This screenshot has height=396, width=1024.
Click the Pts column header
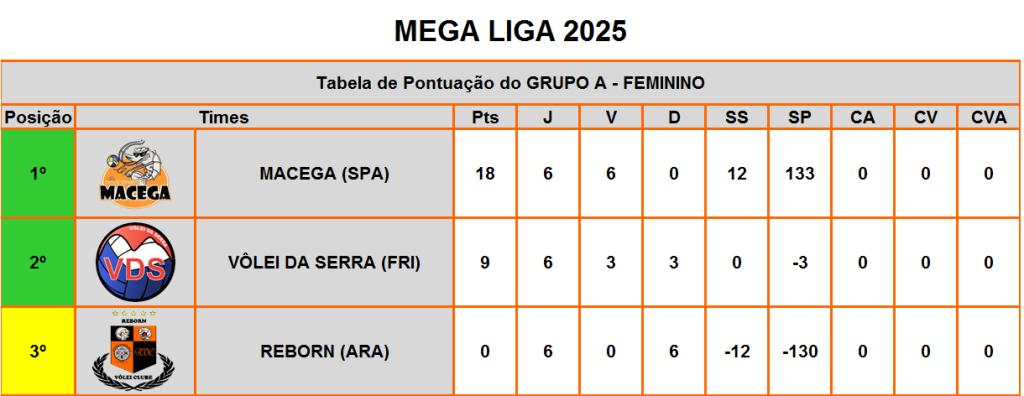485,118
